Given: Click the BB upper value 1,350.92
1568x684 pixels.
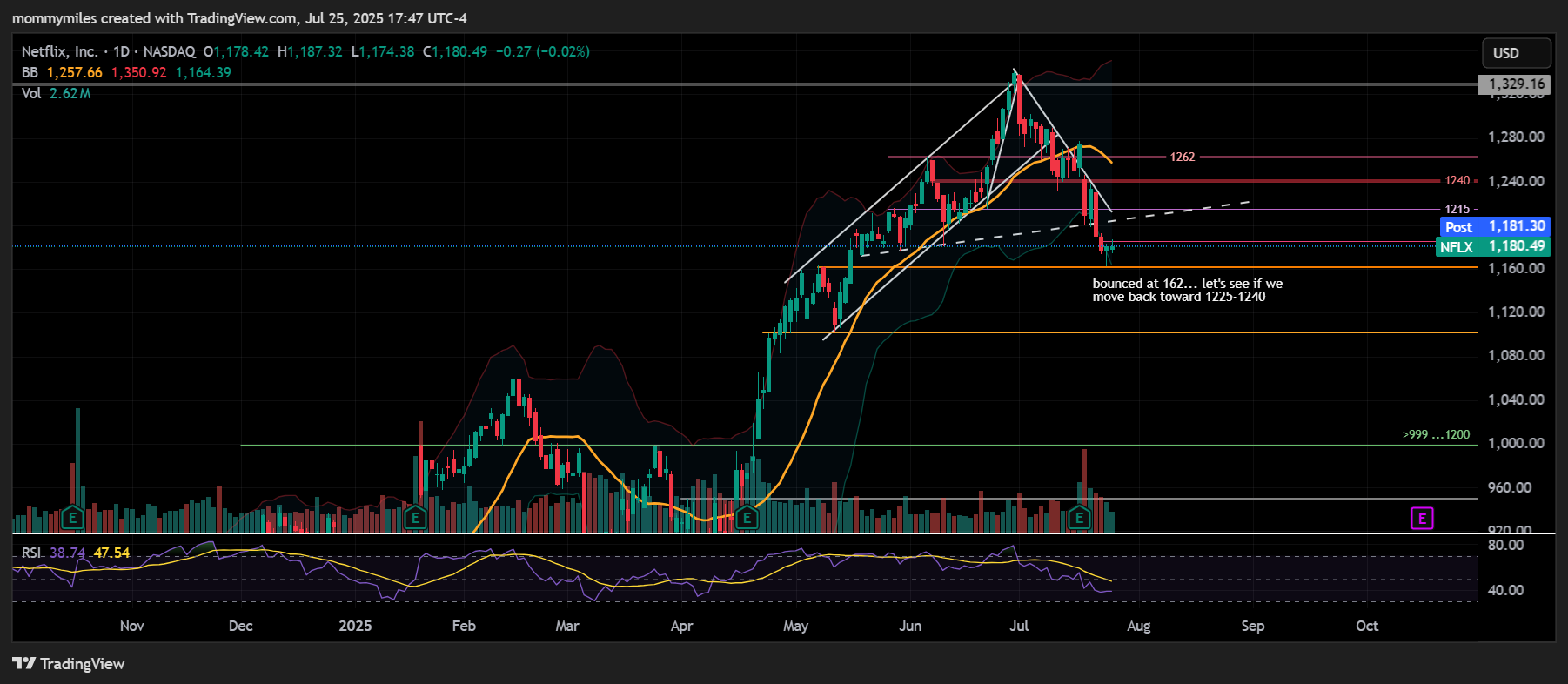Looking at the screenshot, I should (139, 72).
